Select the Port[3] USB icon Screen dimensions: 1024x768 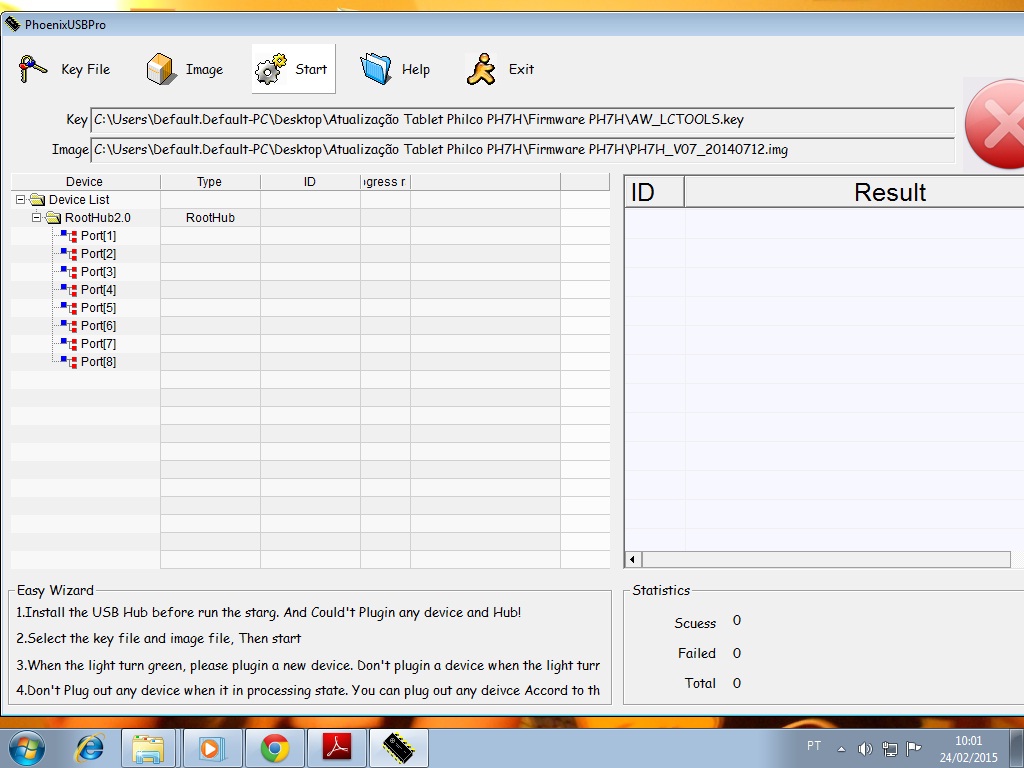click(x=69, y=272)
